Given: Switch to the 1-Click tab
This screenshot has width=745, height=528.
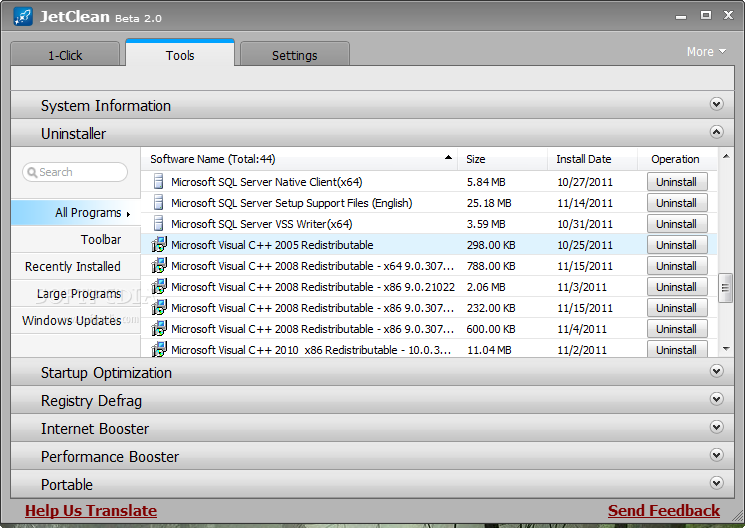Looking at the screenshot, I should point(65,55).
